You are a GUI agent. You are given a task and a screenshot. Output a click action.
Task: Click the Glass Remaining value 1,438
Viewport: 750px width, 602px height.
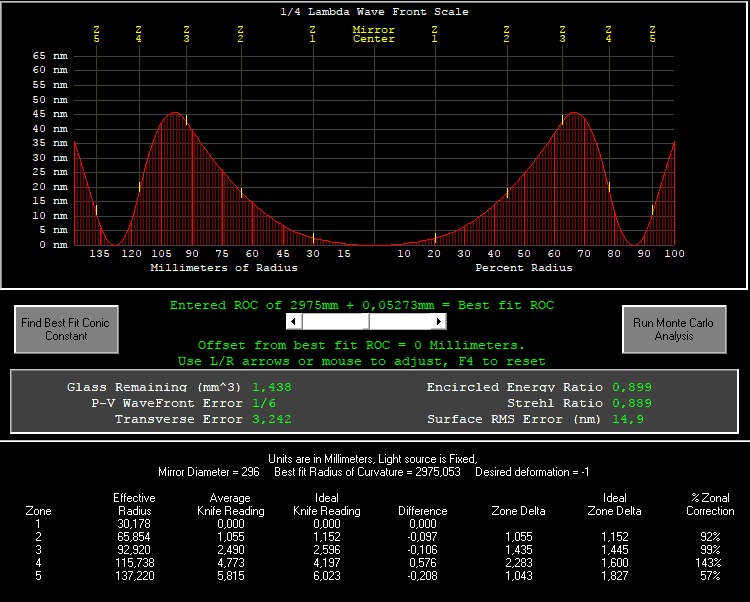272,387
